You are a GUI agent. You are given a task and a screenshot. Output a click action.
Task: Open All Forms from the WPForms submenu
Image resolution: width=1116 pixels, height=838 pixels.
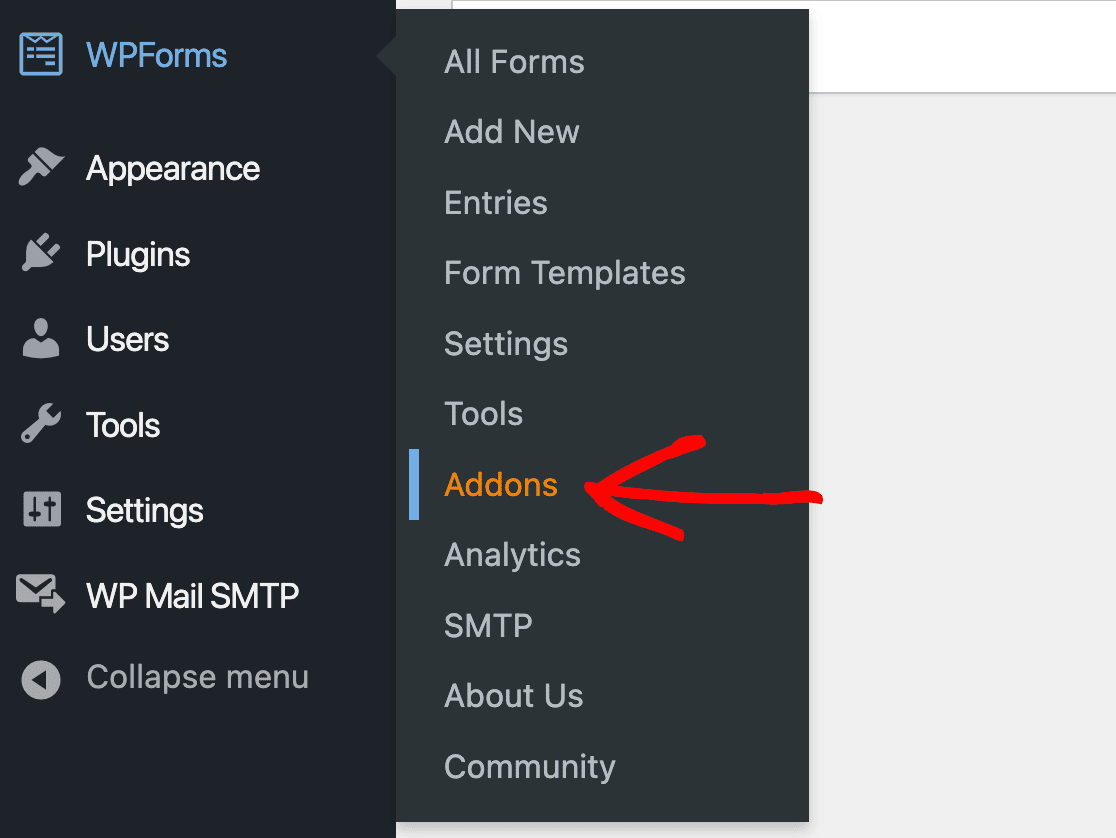[513, 61]
